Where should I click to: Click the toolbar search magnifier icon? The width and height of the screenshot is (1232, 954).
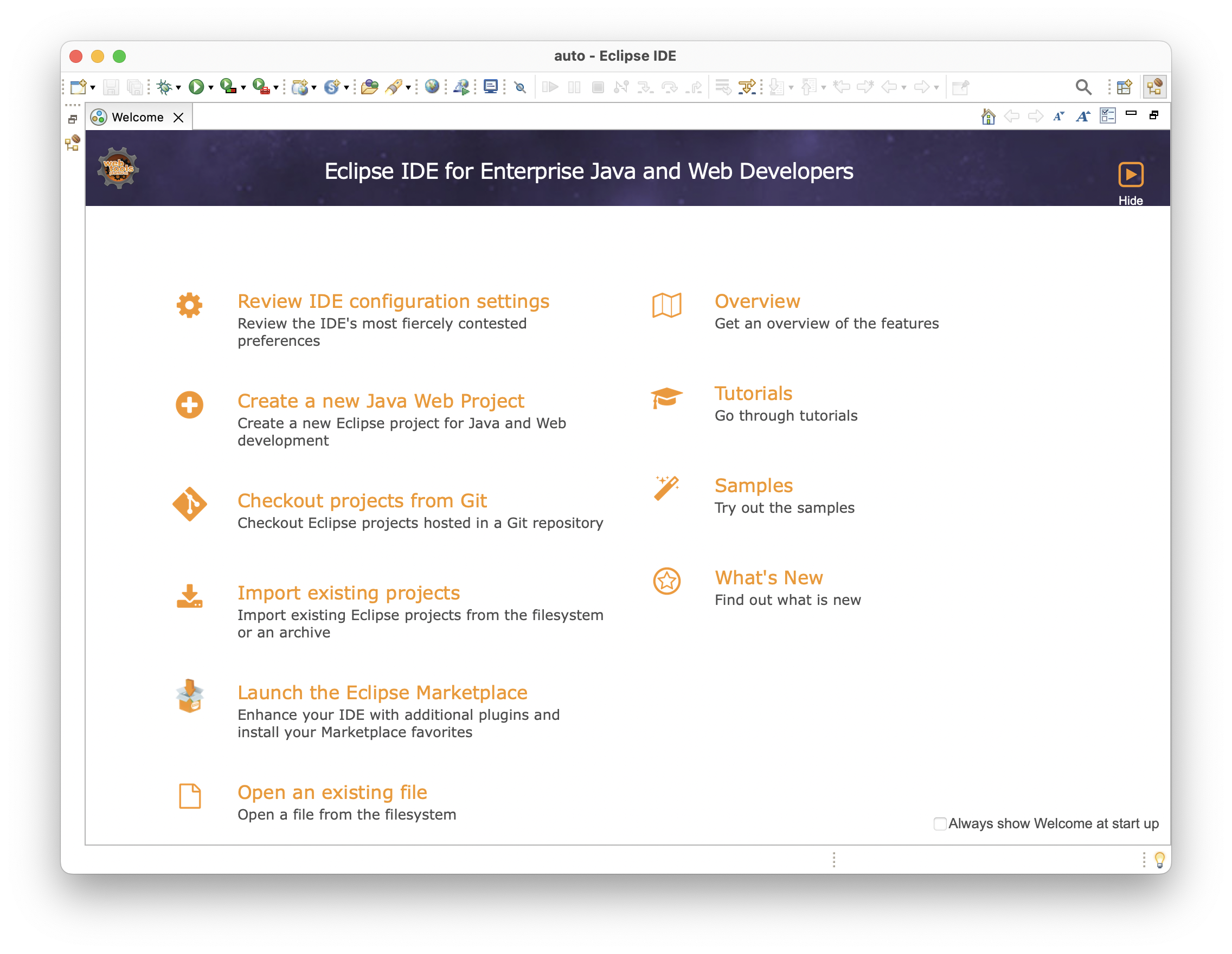[x=1082, y=87]
